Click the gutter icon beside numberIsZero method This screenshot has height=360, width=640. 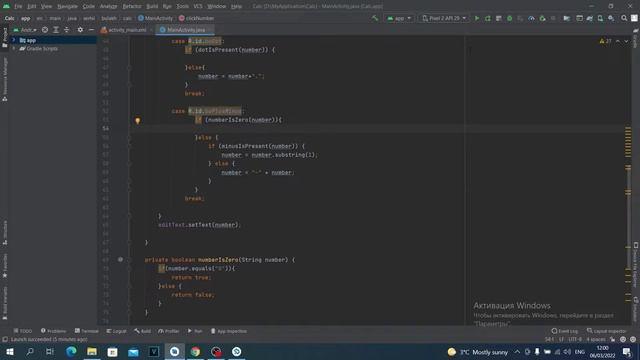pos(120,260)
